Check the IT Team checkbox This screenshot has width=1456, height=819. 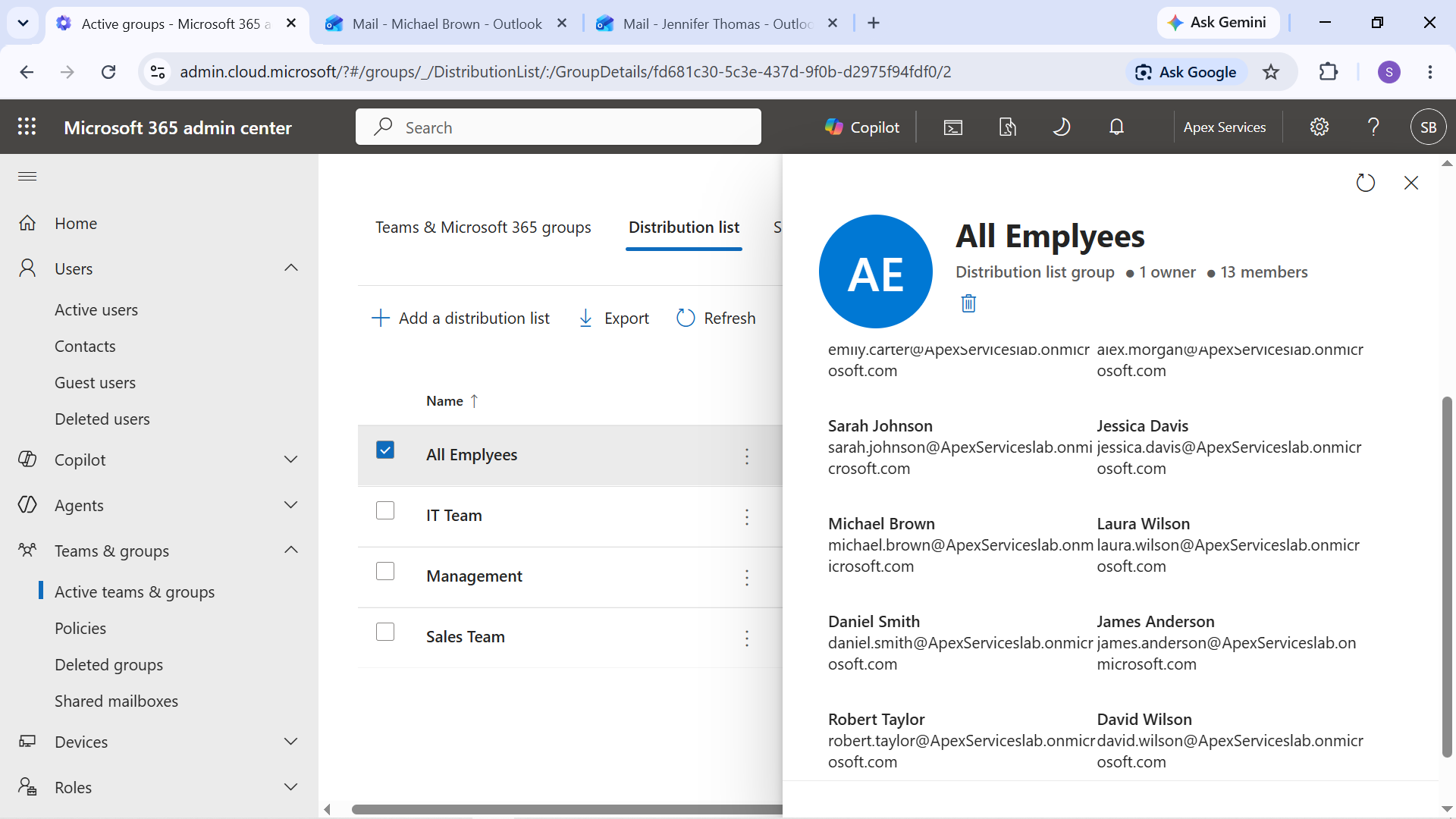coord(385,510)
